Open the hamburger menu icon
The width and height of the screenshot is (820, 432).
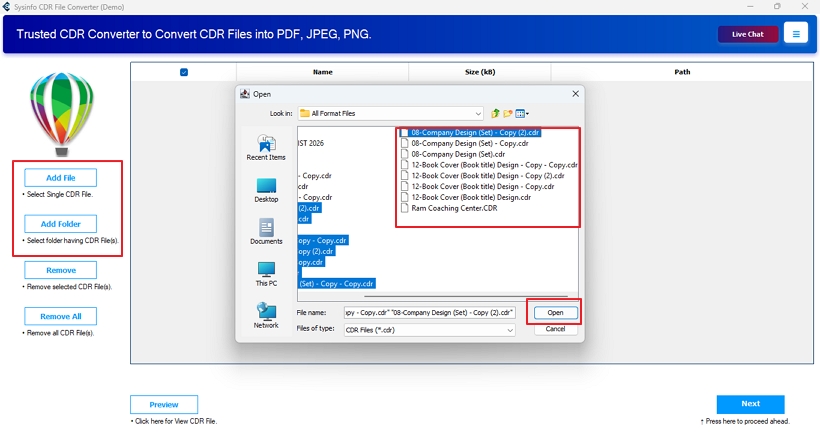[x=796, y=34]
